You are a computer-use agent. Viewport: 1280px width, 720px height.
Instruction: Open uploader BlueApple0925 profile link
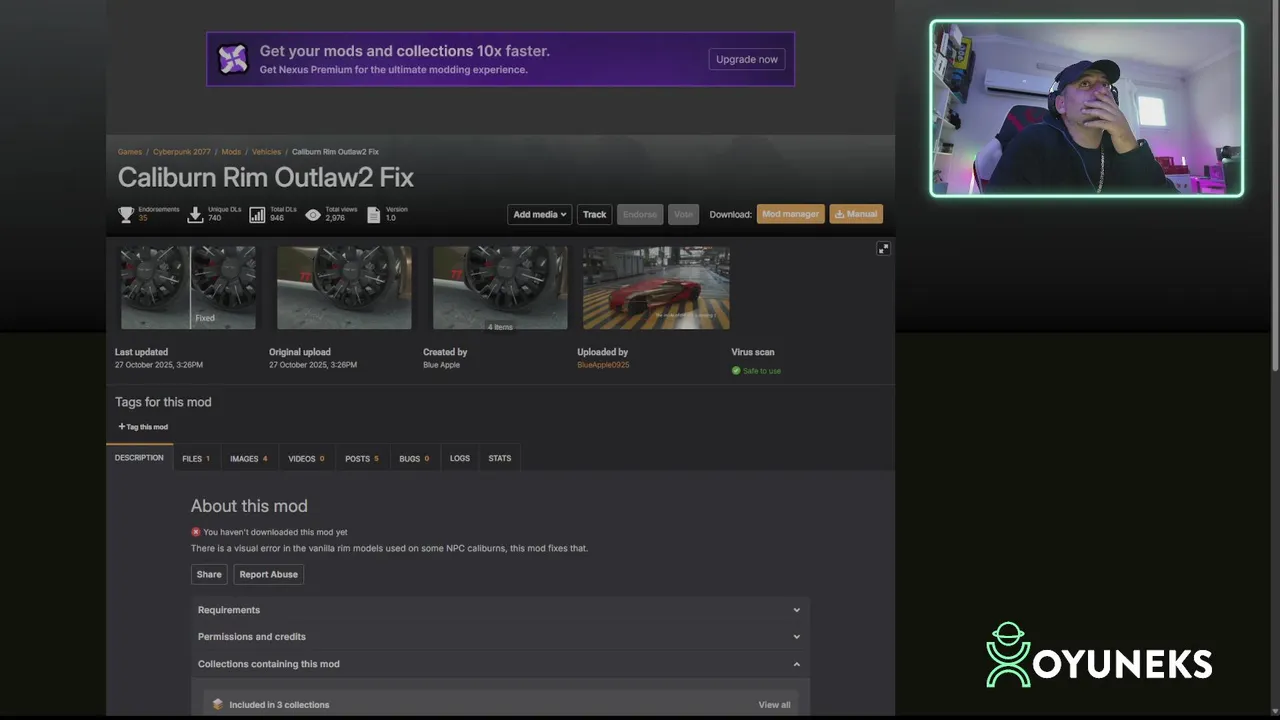603,365
